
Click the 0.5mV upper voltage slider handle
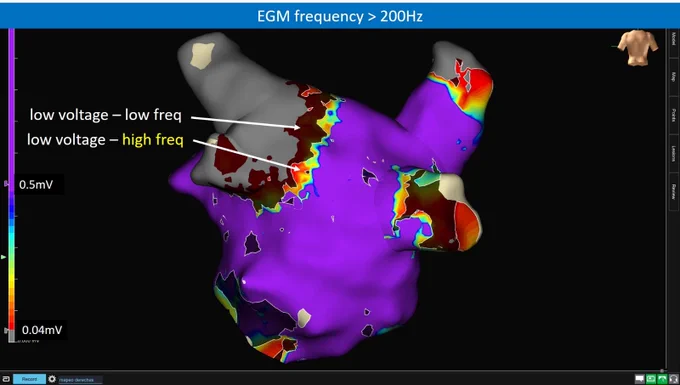pos(6,184)
